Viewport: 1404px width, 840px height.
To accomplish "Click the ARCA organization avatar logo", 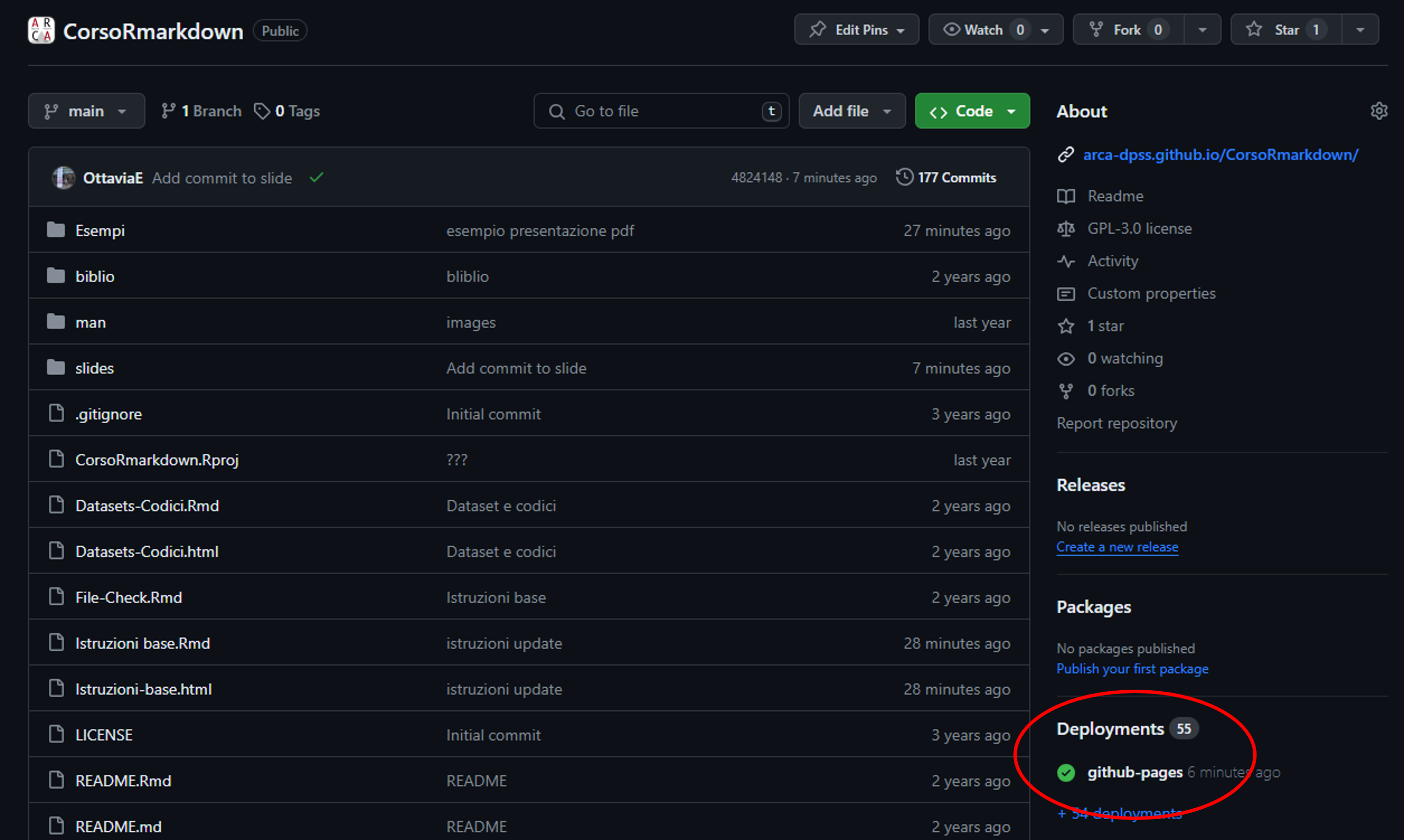I will point(41,31).
